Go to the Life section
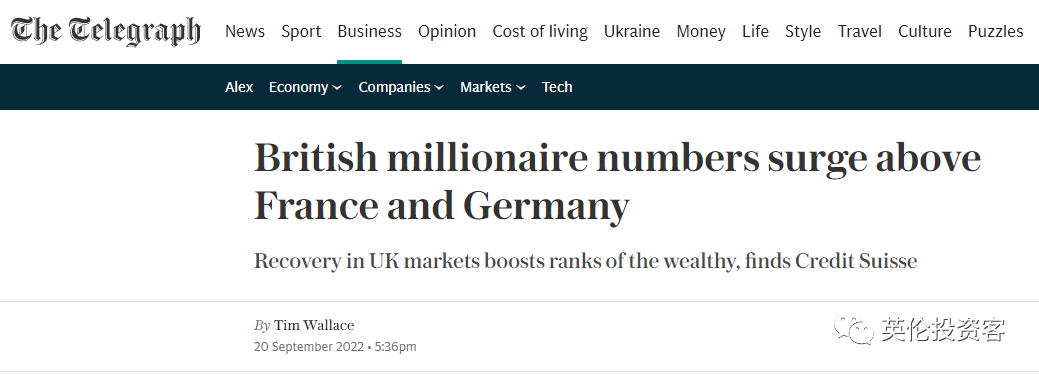 click(x=755, y=31)
